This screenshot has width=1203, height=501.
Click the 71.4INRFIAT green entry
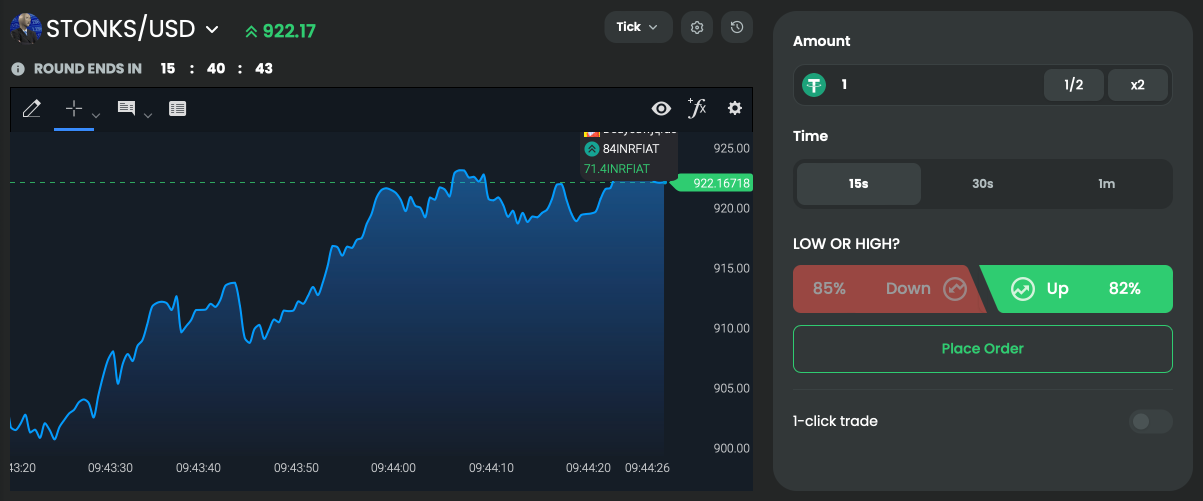coord(616,169)
